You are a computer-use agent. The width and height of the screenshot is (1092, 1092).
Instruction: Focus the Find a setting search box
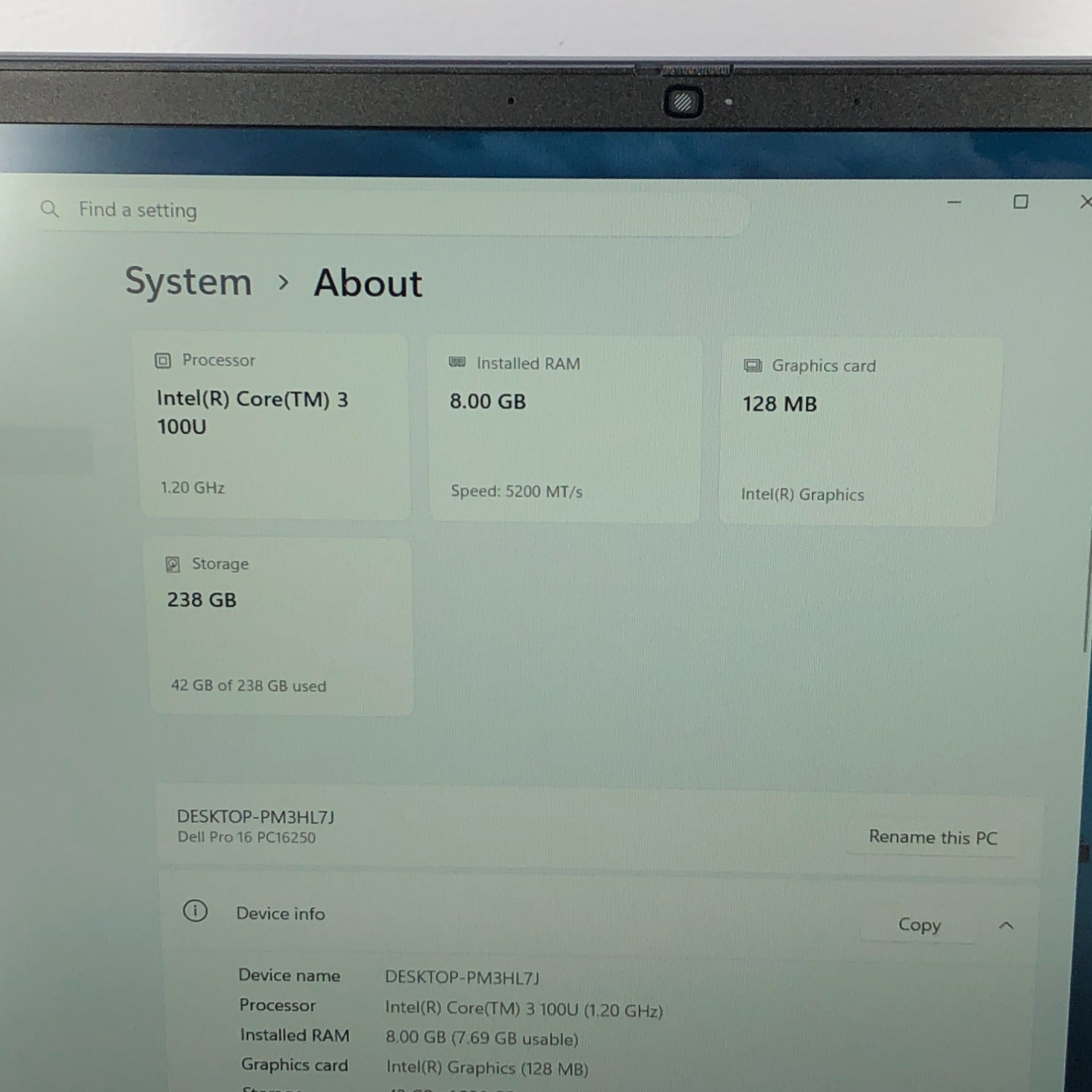pos(393,211)
